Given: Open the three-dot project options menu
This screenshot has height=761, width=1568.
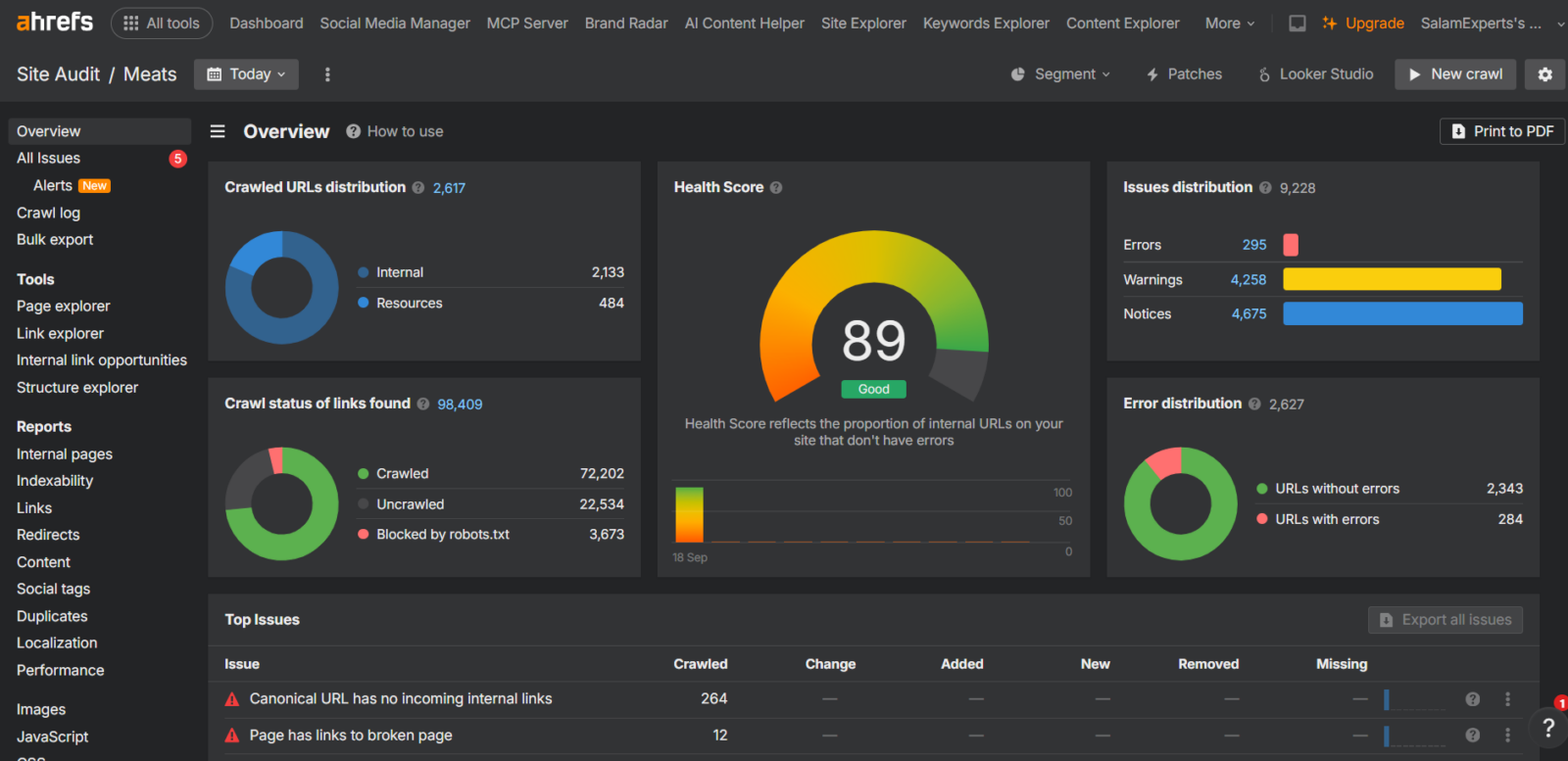Looking at the screenshot, I should coord(327,74).
